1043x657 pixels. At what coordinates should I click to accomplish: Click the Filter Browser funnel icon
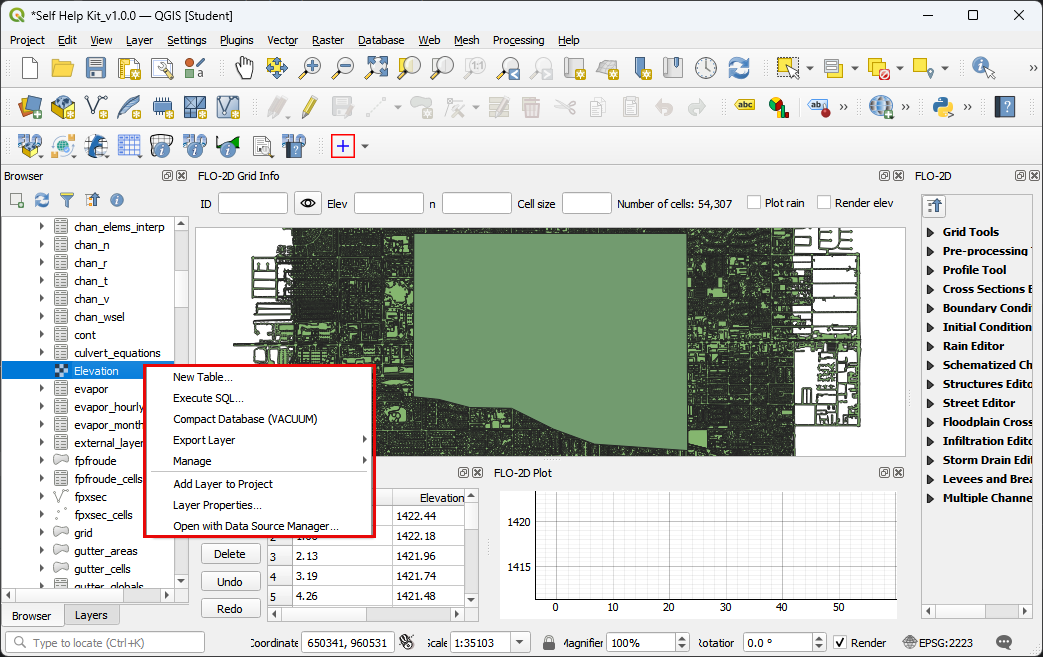click(x=67, y=201)
